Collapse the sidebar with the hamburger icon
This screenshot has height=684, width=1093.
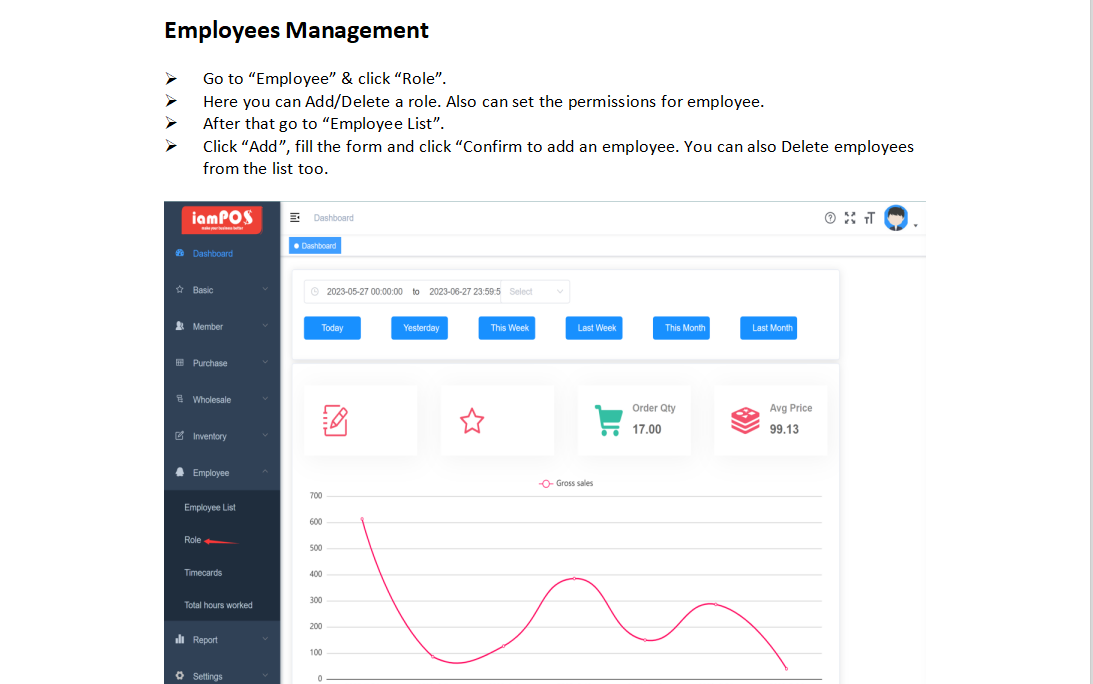295,218
